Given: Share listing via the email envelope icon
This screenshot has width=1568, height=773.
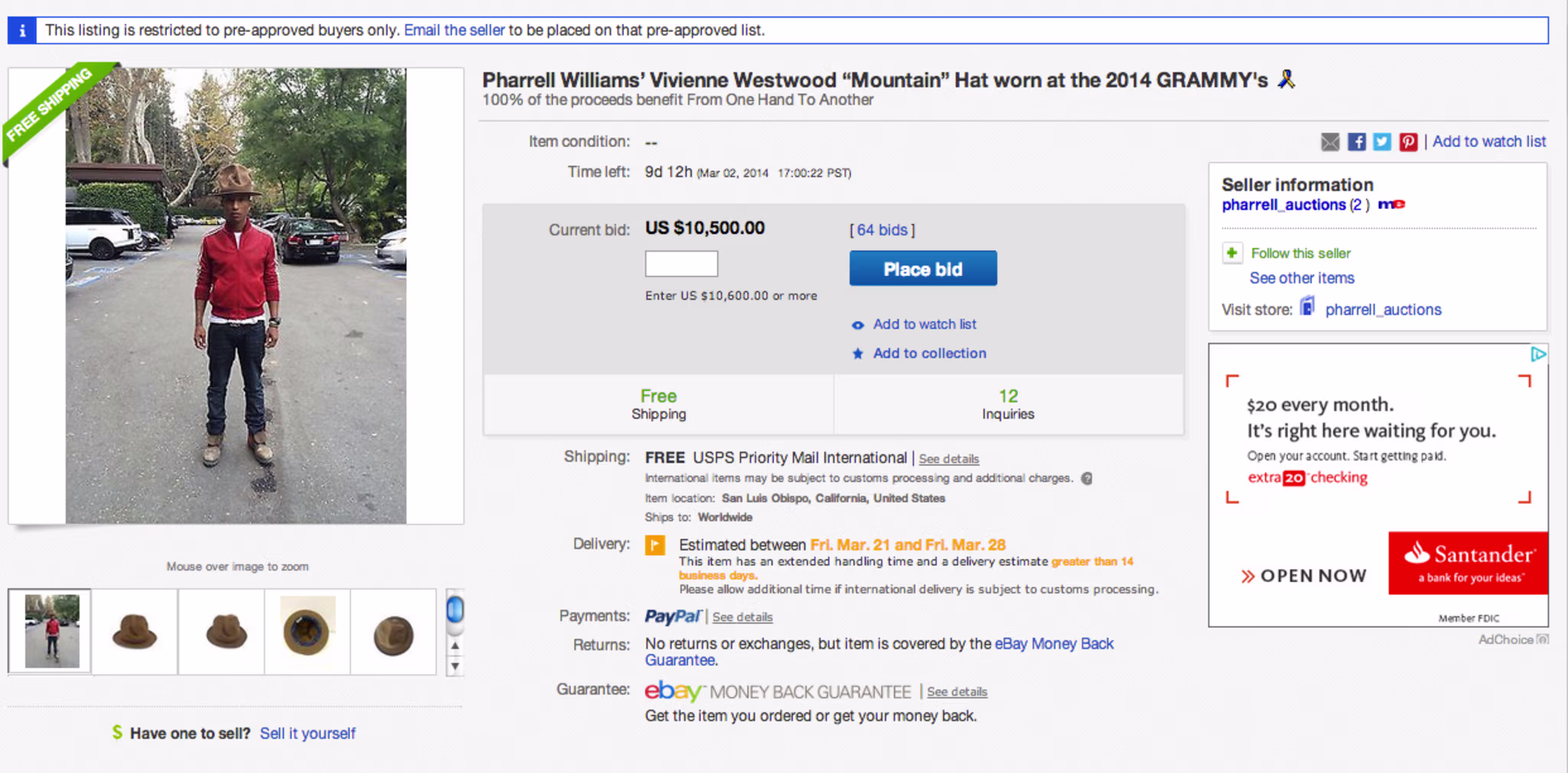Looking at the screenshot, I should click(1330, 142).
